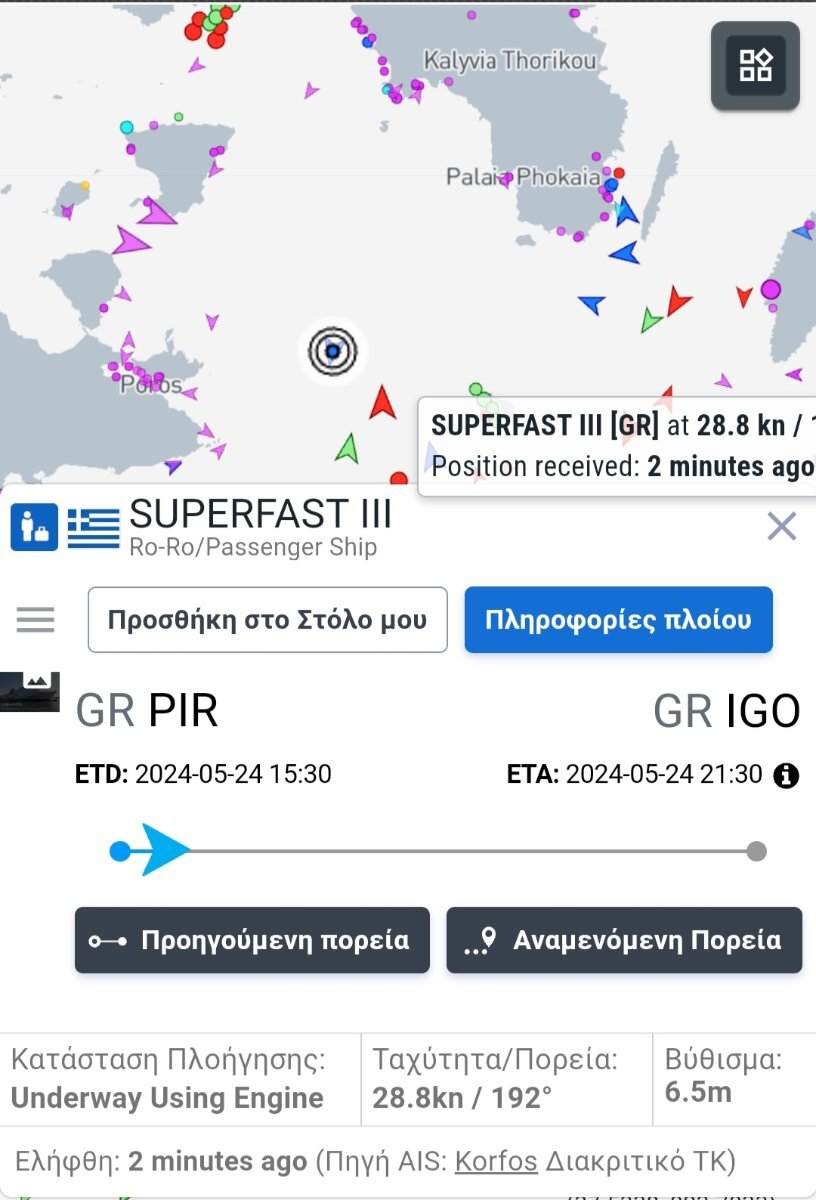Image resolution: width=816 pixels, height=1200 pixels.
Task: Open the map layers widget button
Action: [x=755, y=65]
